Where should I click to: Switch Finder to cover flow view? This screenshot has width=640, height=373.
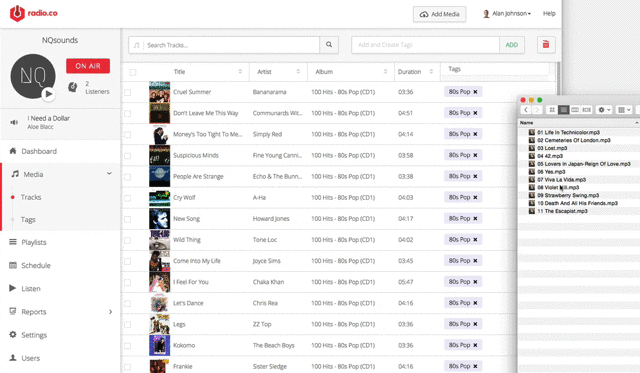pyautogui.click(x=587, y=110)
